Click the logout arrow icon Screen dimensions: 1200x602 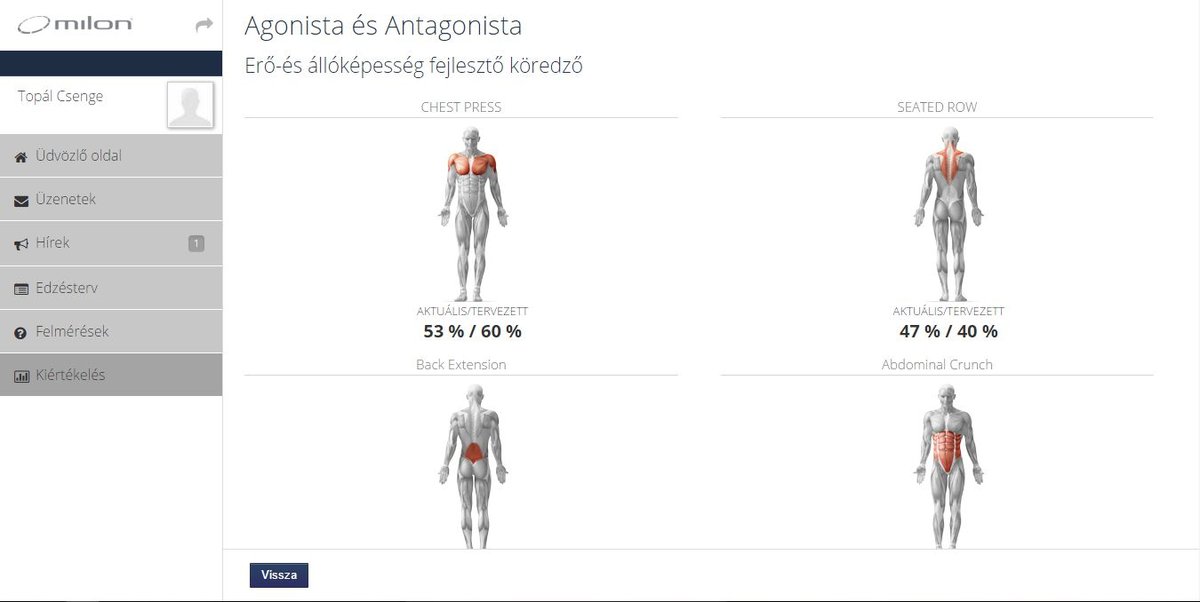tap(204, 24)
